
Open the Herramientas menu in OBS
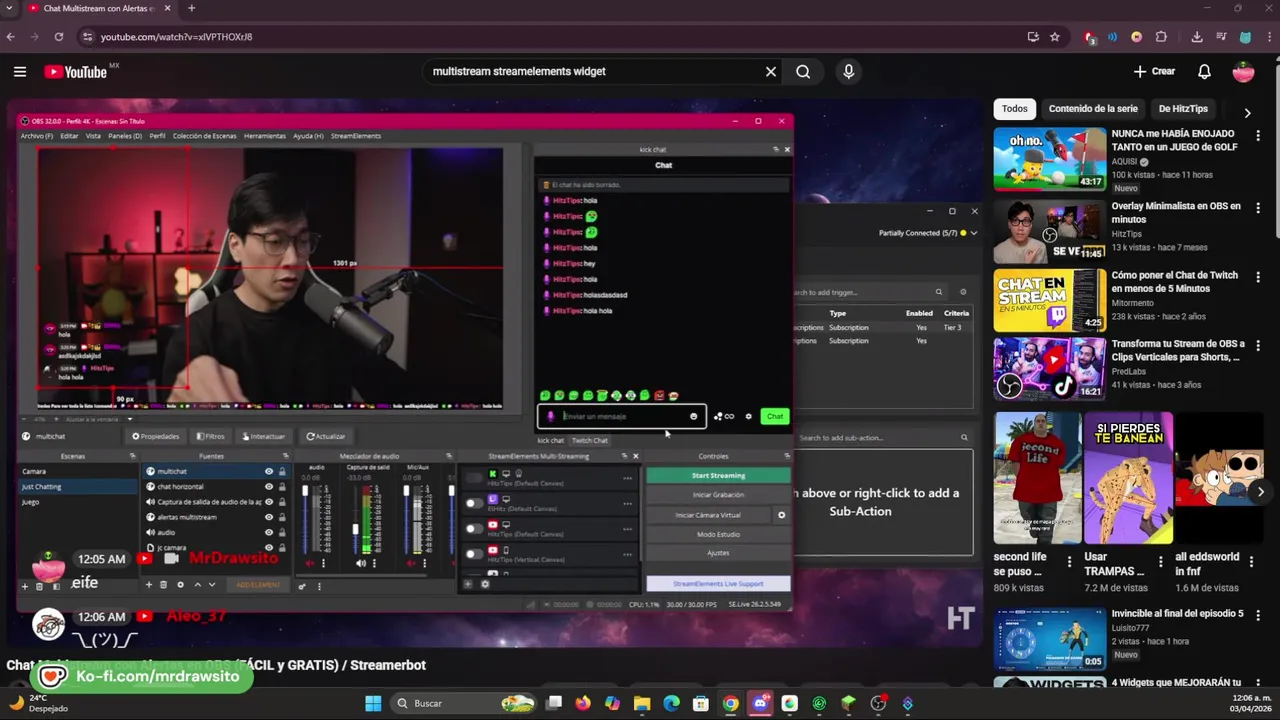pos(265,136)
